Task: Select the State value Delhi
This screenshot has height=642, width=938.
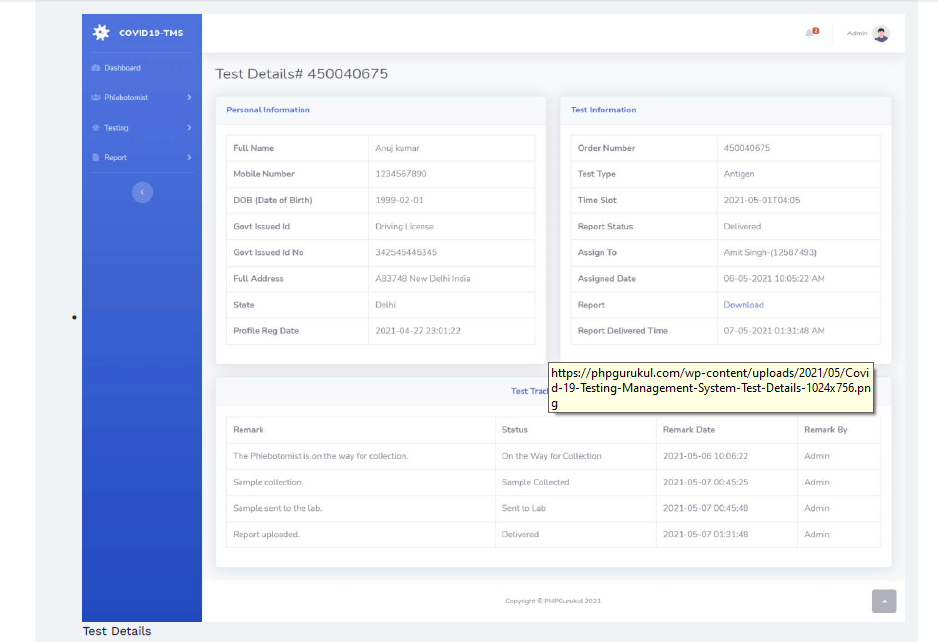Action: [x=385, y=305]
